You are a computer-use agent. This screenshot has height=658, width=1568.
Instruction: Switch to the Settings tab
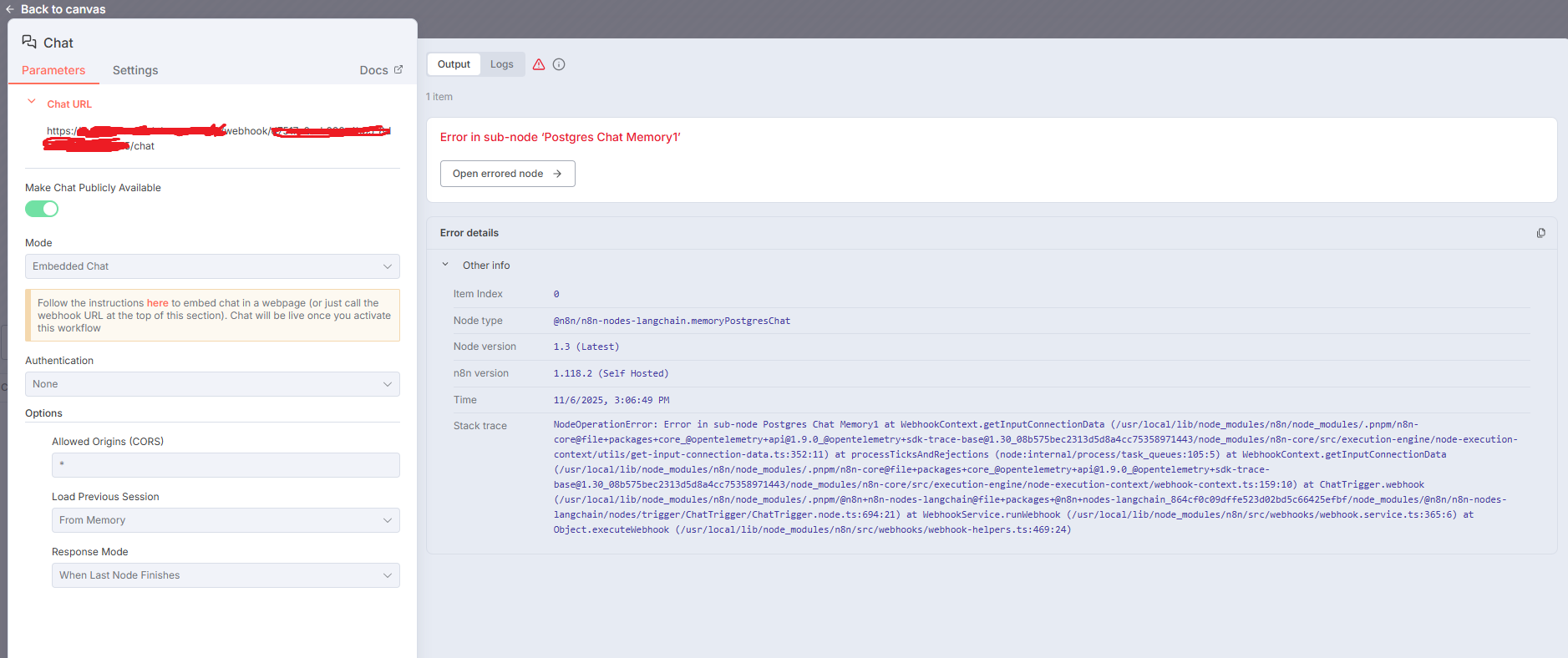(135, 70)
